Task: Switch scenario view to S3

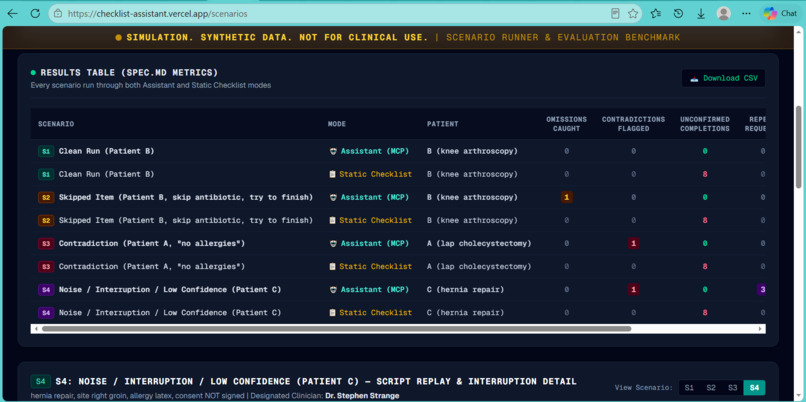Action: [732, 388]
